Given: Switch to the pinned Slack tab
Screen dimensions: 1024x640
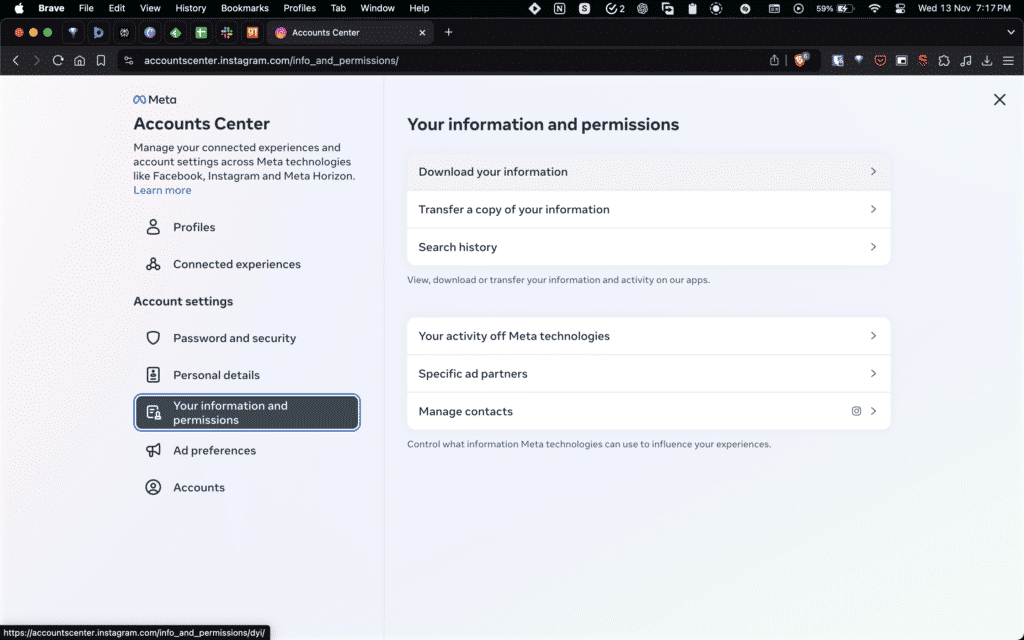Looking at the screenshot, I should (x=227, y=32).
